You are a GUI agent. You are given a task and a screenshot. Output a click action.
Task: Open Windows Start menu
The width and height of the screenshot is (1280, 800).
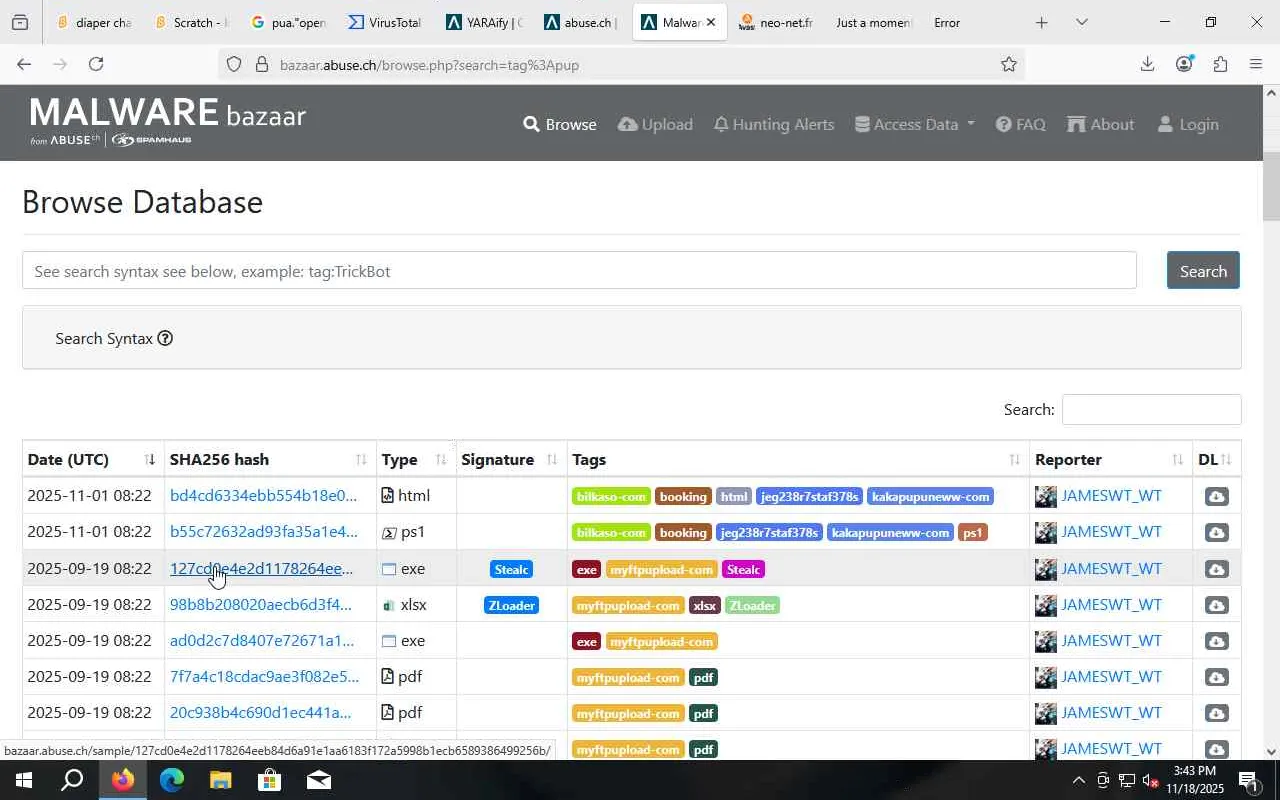23,780
